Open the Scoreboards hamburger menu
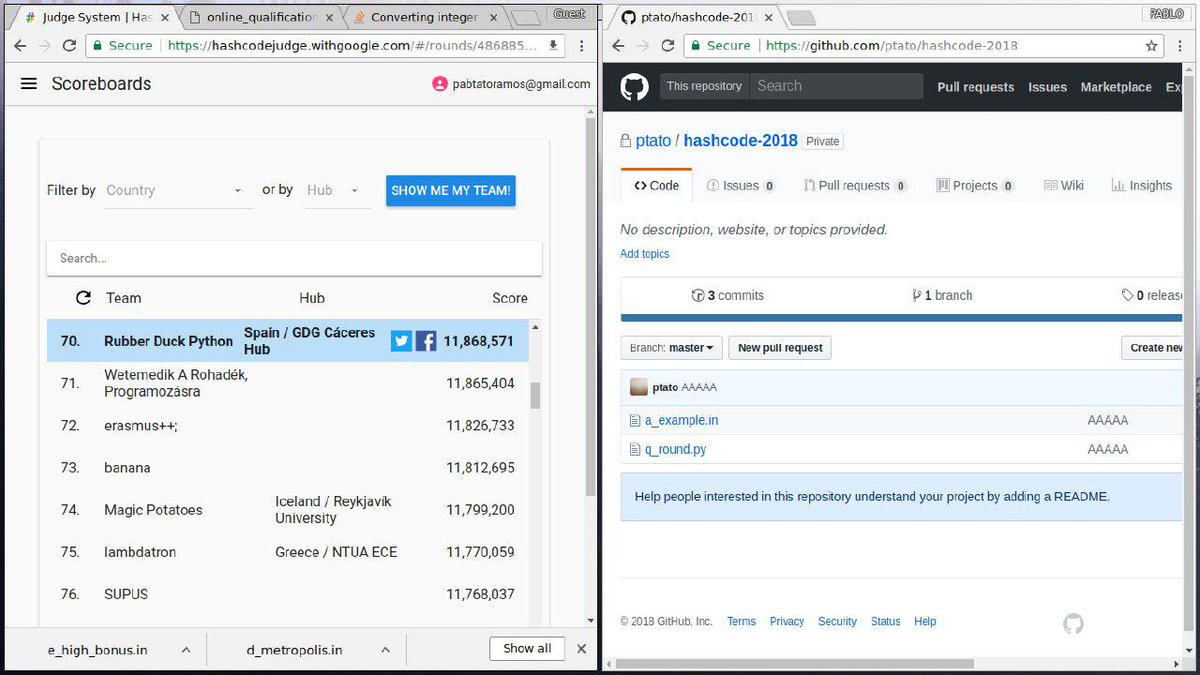 [29, 84]
